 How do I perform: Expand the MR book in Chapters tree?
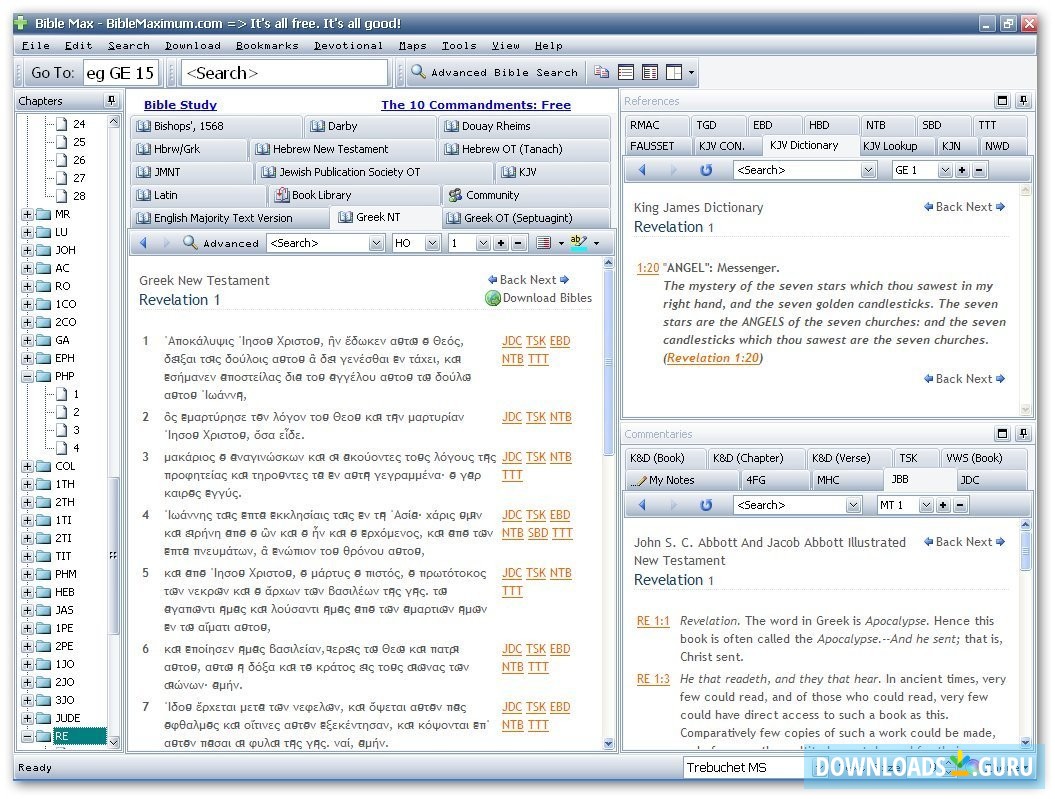coord(27,215)
